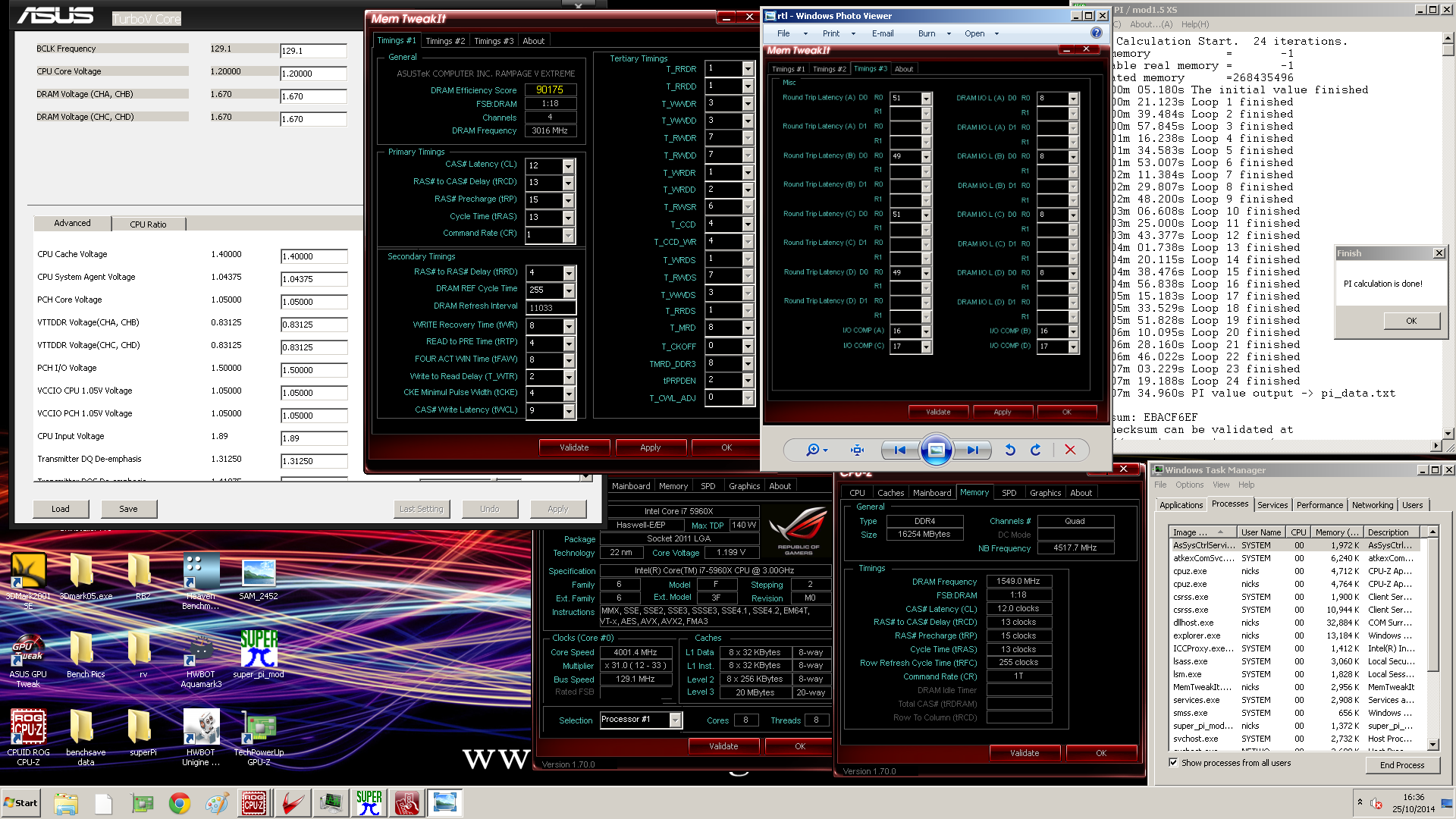Expand the Cycle Time (tRAS) dropdown
The width and height of the screenshot is (1456, 819).
coord(568,218)
